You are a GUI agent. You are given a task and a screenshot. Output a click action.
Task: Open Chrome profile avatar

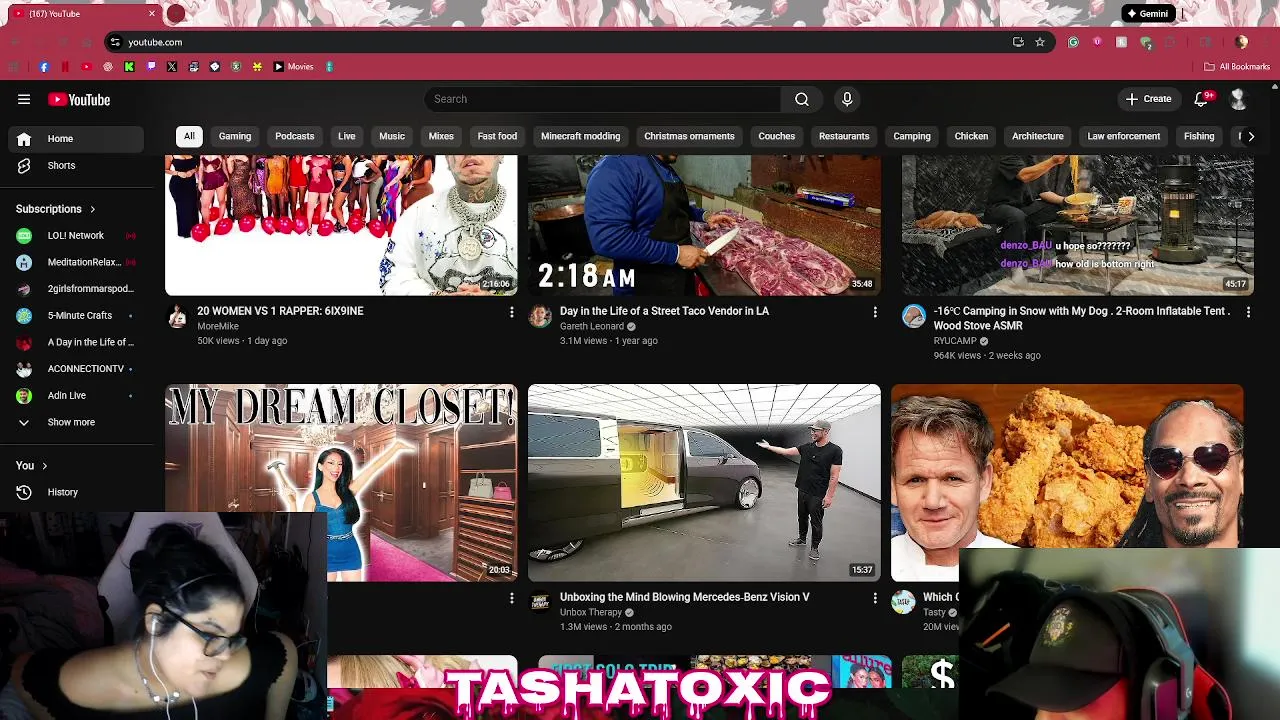tap(1241, 42)
